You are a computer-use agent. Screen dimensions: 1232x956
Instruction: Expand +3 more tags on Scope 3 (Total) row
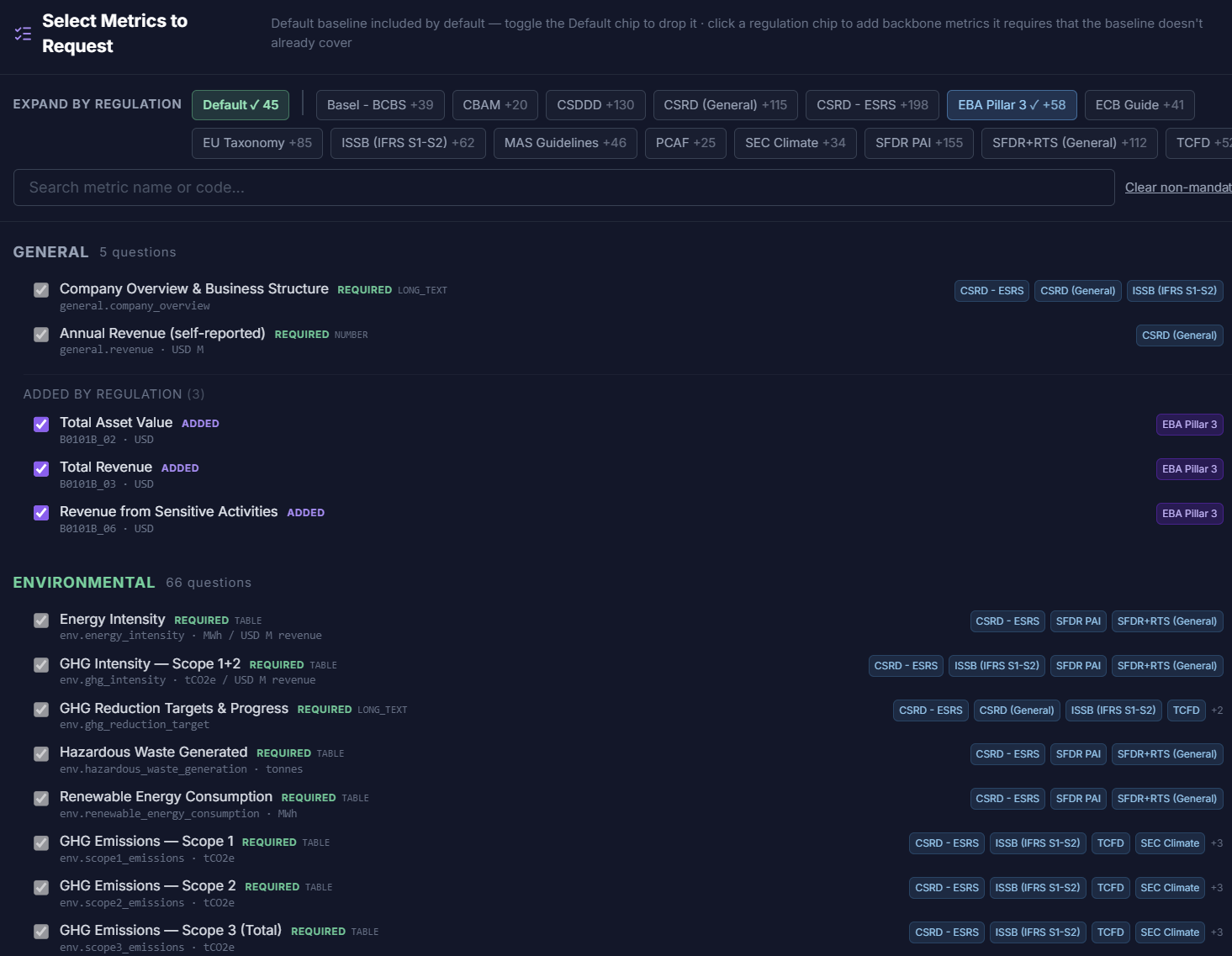(1217, 932)
